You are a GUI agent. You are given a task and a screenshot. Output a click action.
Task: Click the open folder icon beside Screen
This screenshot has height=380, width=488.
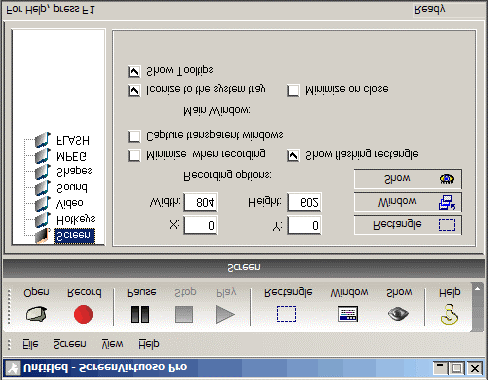point(43,236)
